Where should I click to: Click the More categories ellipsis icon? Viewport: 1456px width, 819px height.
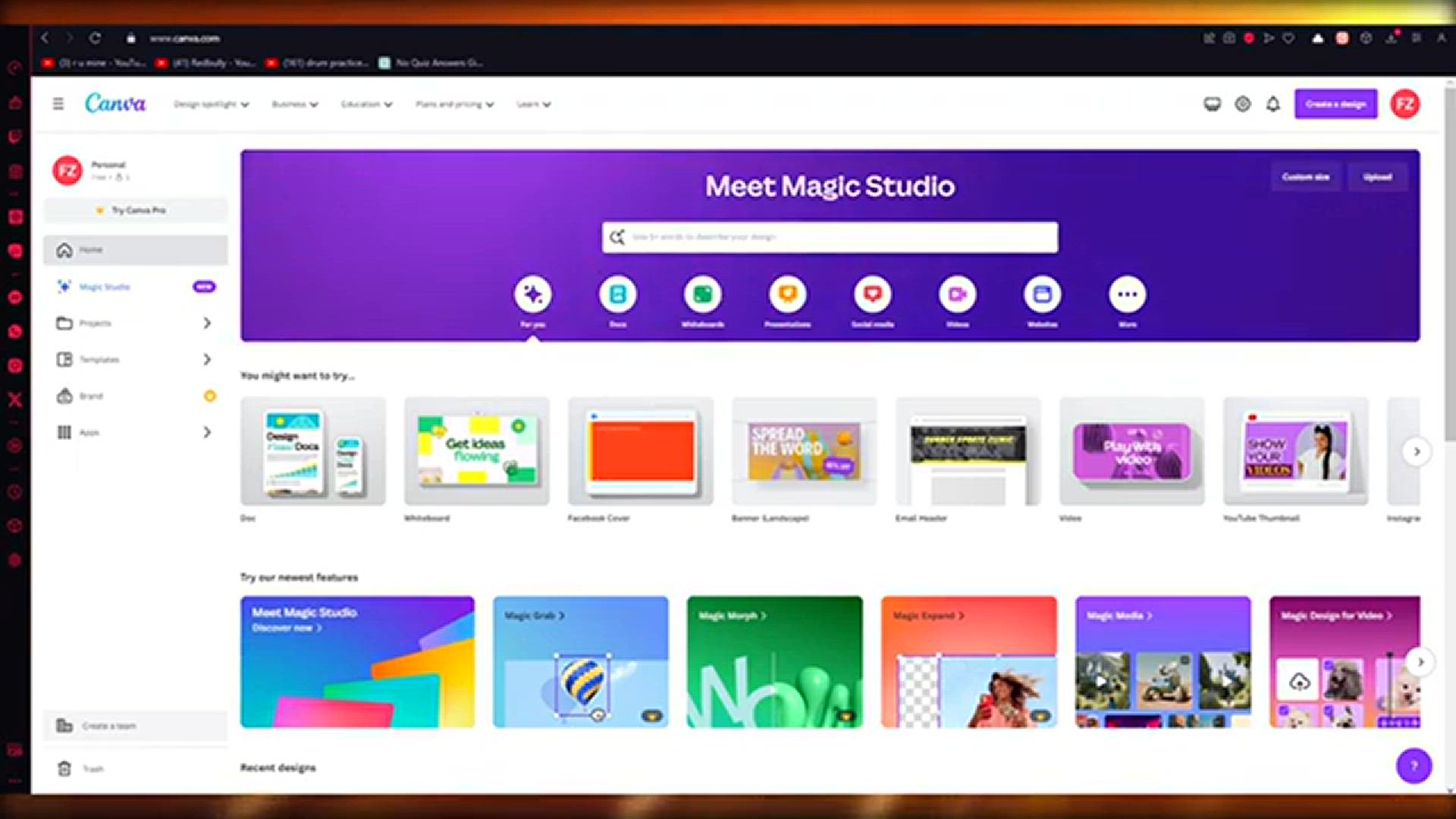(1128, 294)
